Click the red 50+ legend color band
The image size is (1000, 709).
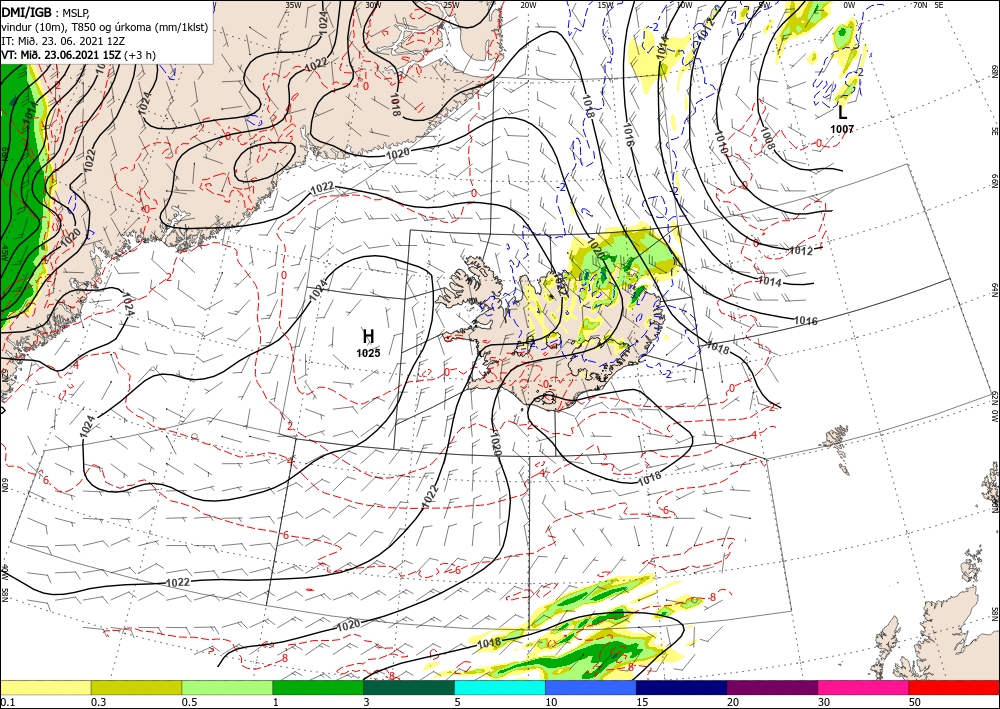954,687
